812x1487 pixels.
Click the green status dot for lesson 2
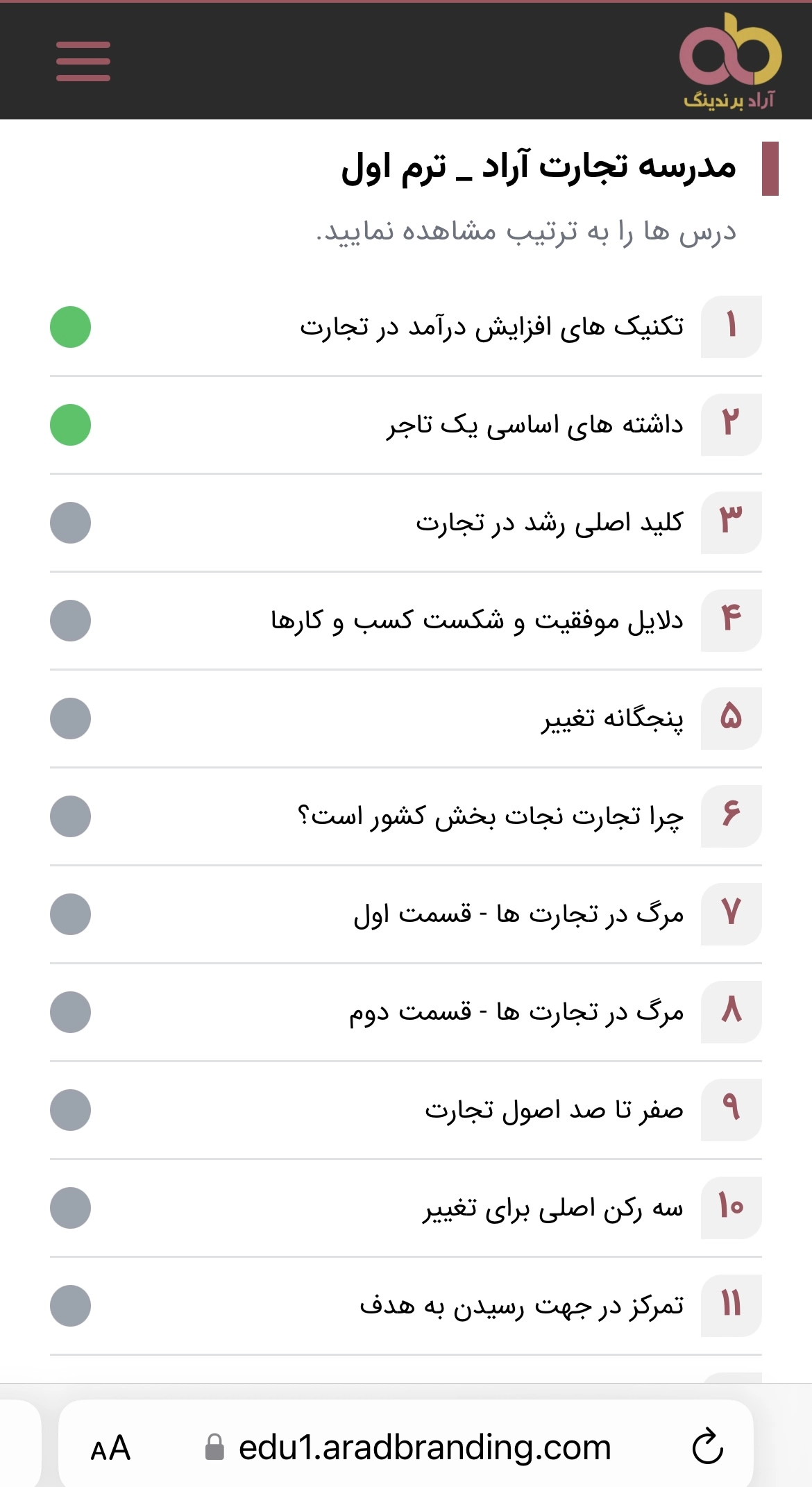point(70,425)
